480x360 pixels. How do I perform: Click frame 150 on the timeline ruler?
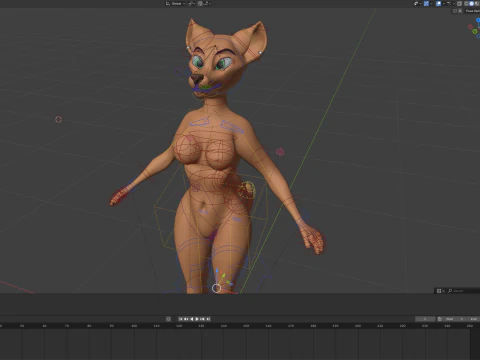(x=246, y=326)
